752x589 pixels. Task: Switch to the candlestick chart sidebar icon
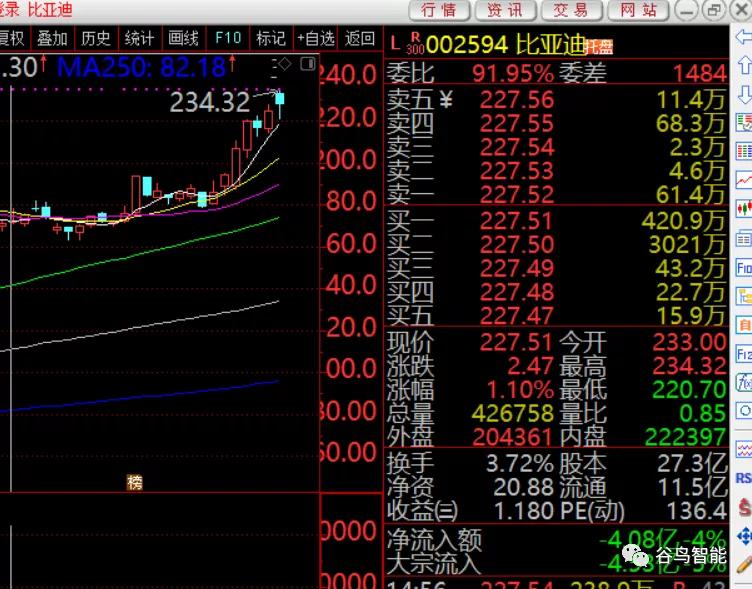tap(744, 209)
